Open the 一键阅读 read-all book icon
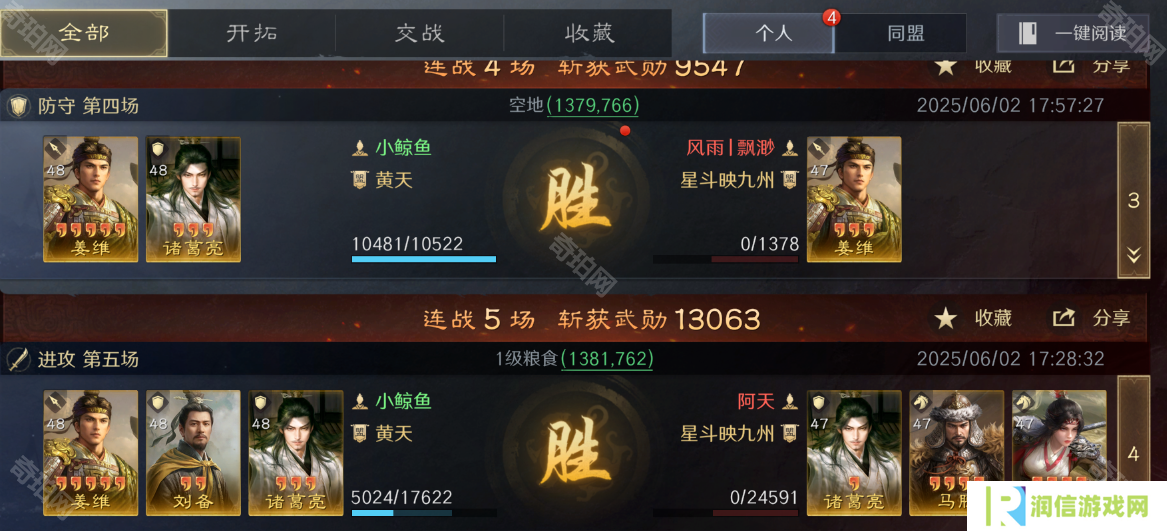Screen dimensions: 1167x531 click(x=1029, y=34)
